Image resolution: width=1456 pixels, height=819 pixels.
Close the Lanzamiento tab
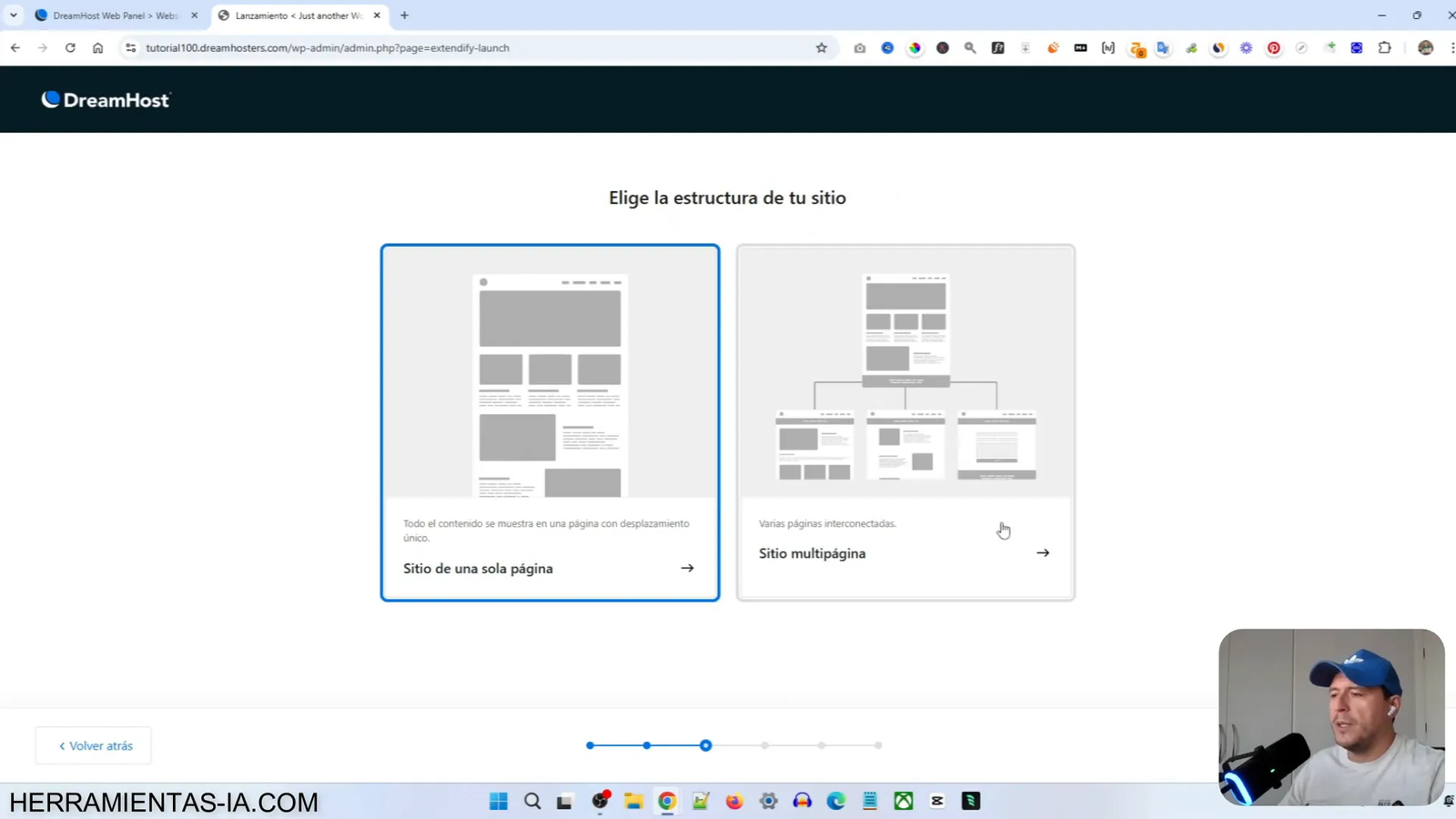376,15
